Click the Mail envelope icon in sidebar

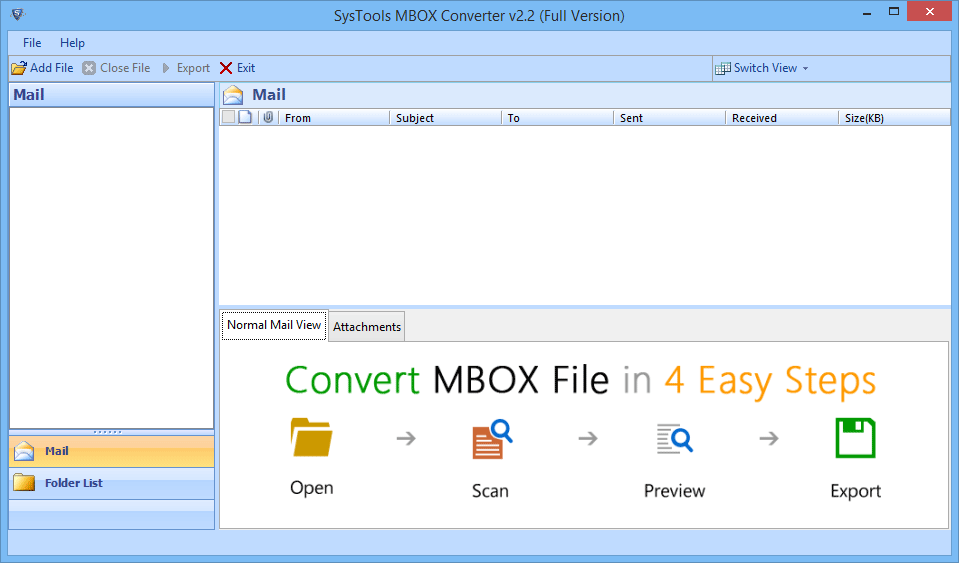click(24, 451)
